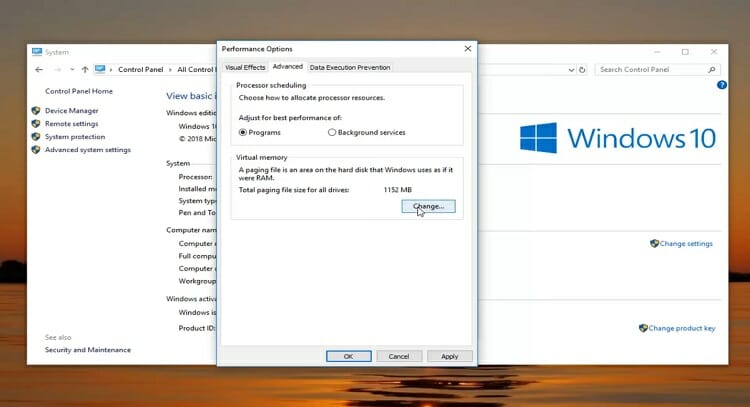Screen dimensions: 750x407
Task: Click the computer icon in address bar
Action: (x=100, y=69)
